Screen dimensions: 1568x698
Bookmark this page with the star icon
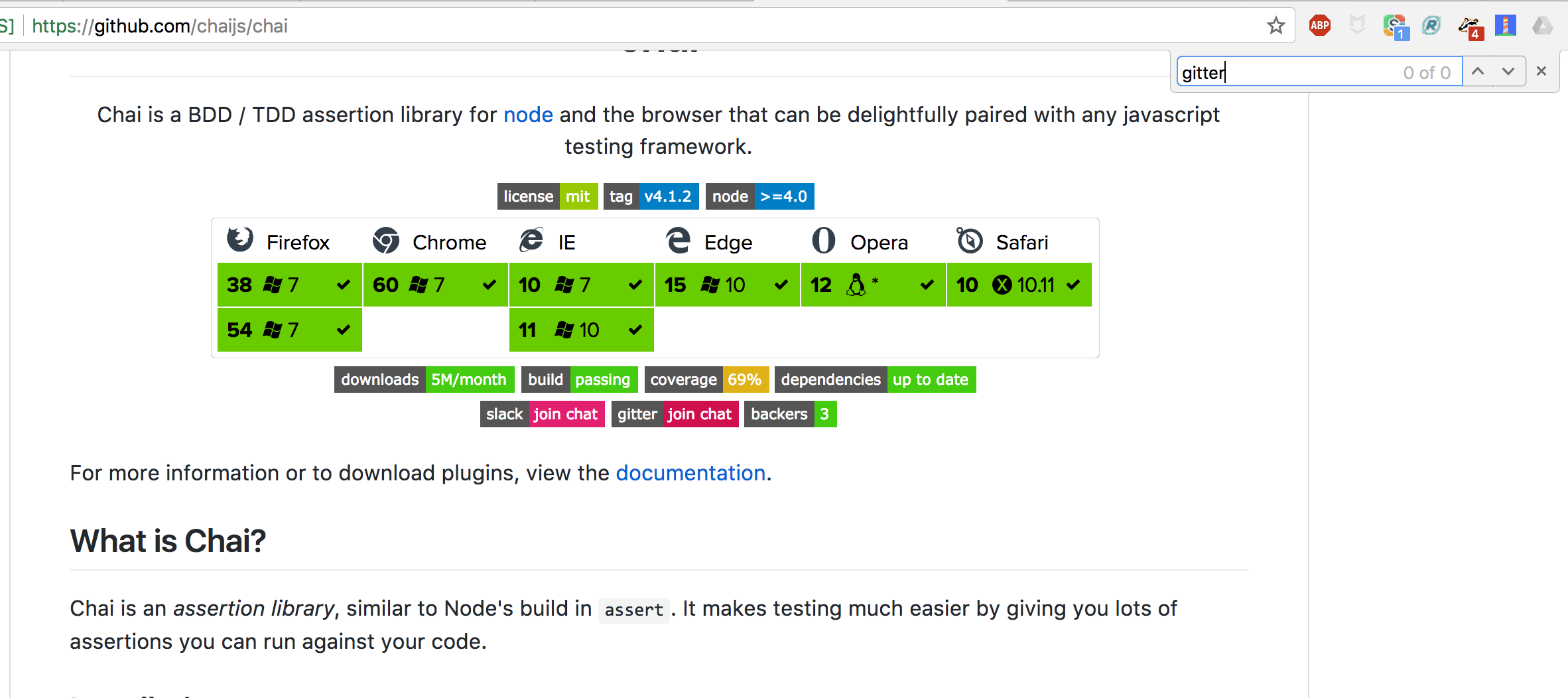tap(1275, 26)
